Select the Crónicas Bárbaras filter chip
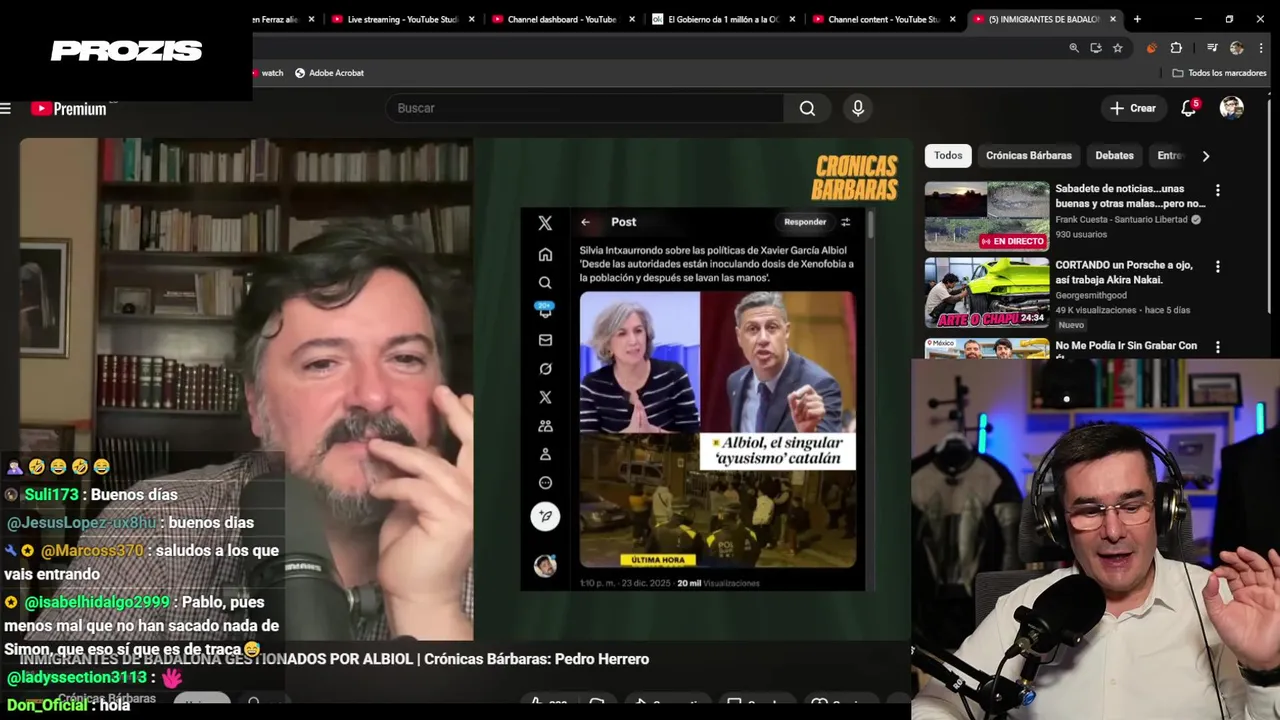Image resolution: width=1280 pixels, height=720 pixels. pyautogui.click(x=1028, y=155)
